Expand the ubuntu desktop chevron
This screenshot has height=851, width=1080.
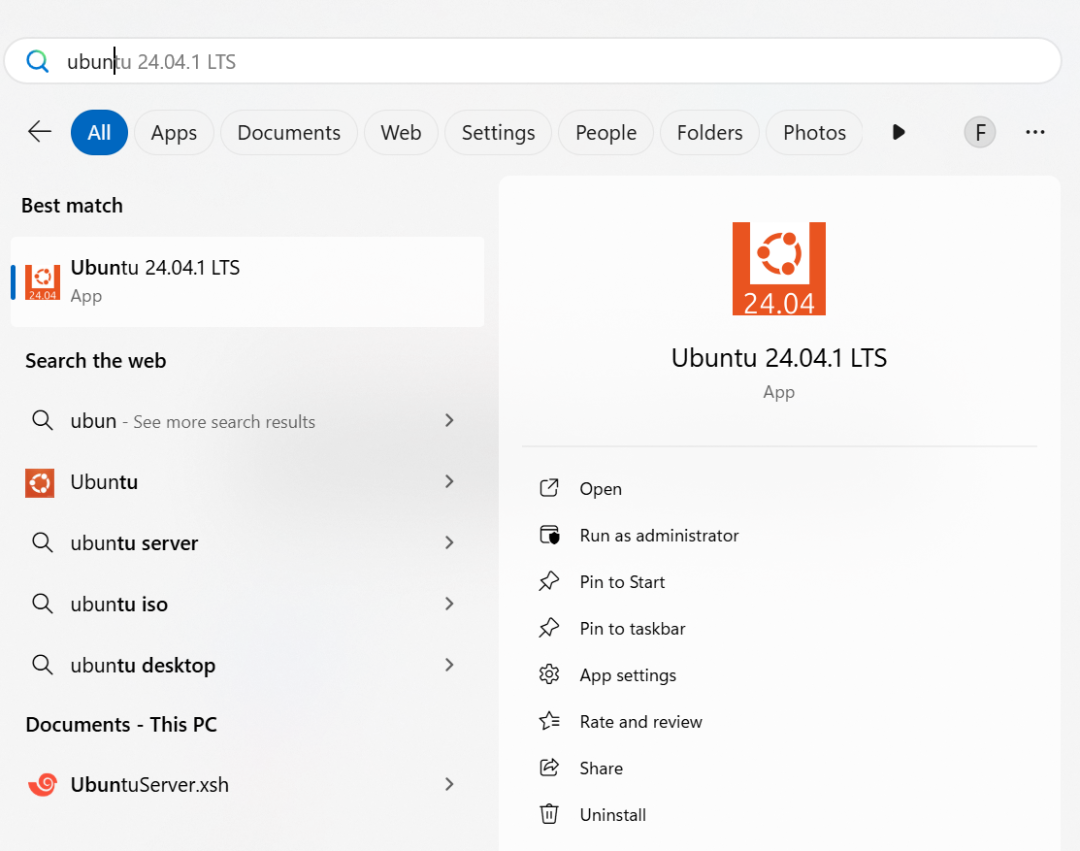pos(449,664)
